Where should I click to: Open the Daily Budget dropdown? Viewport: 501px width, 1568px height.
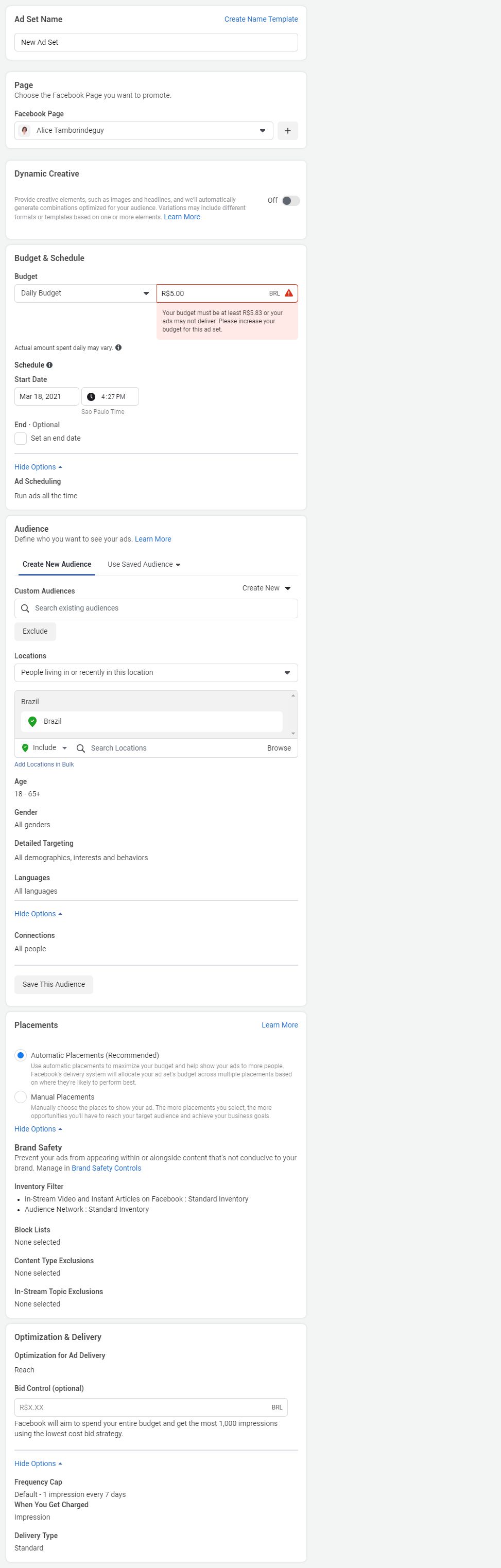coord(84,293)
